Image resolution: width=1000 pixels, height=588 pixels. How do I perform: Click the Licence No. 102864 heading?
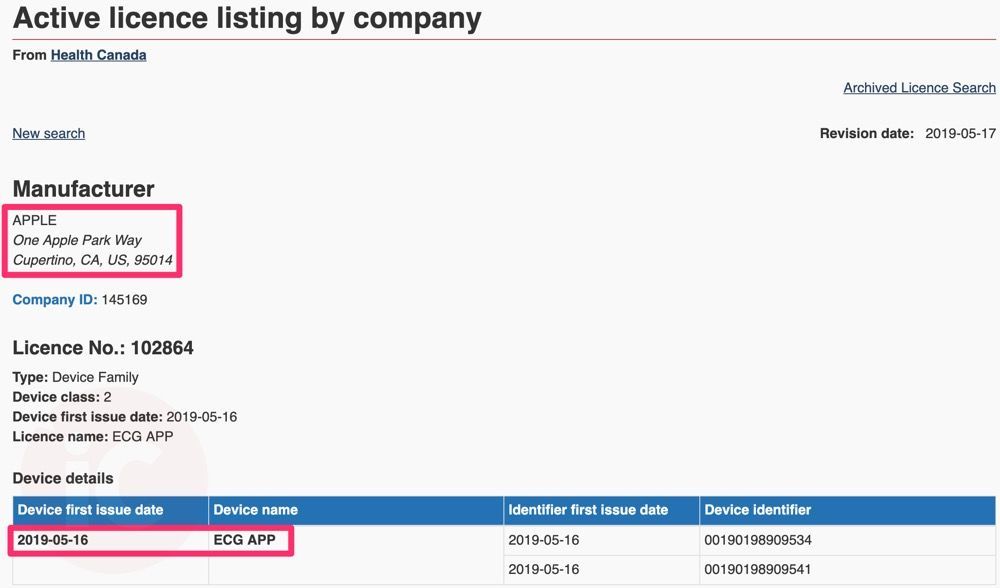point(103,348)
